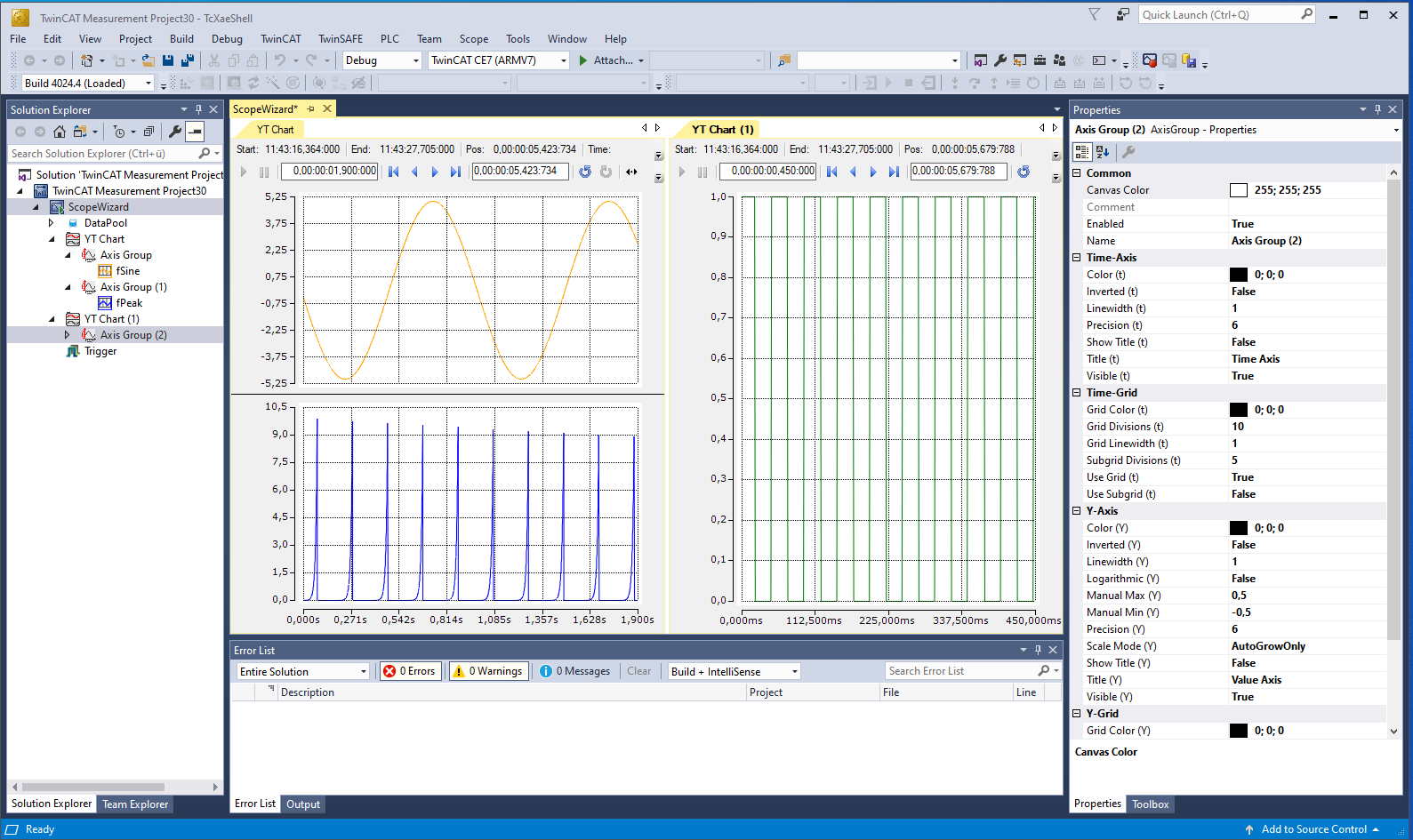This screenshot has height=840, width=1413.
Task: Toggle the 0 Messages filter button
Action: coord(575,671)
